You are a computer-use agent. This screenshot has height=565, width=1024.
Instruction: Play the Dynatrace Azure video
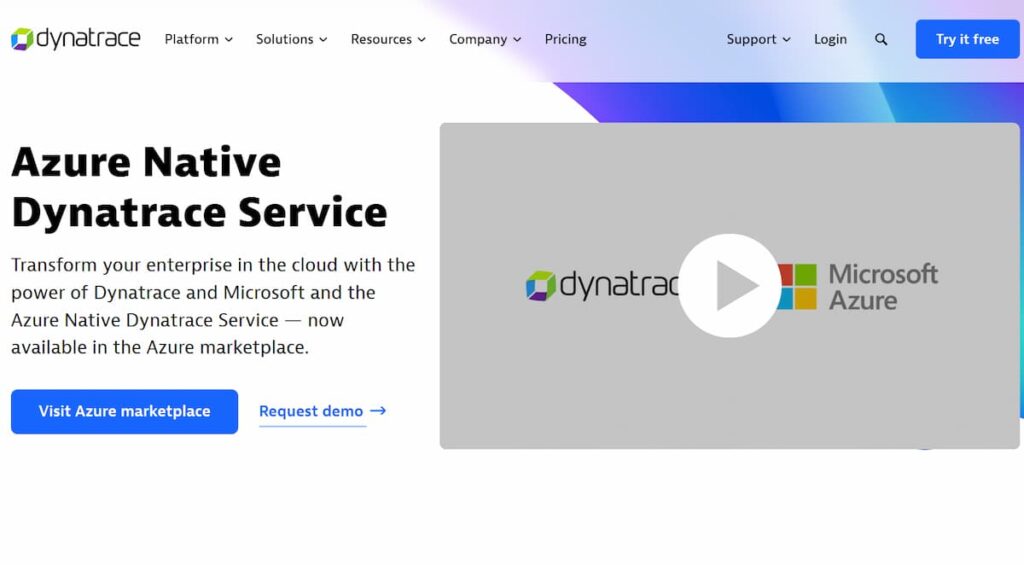click(x=729, y=285)
